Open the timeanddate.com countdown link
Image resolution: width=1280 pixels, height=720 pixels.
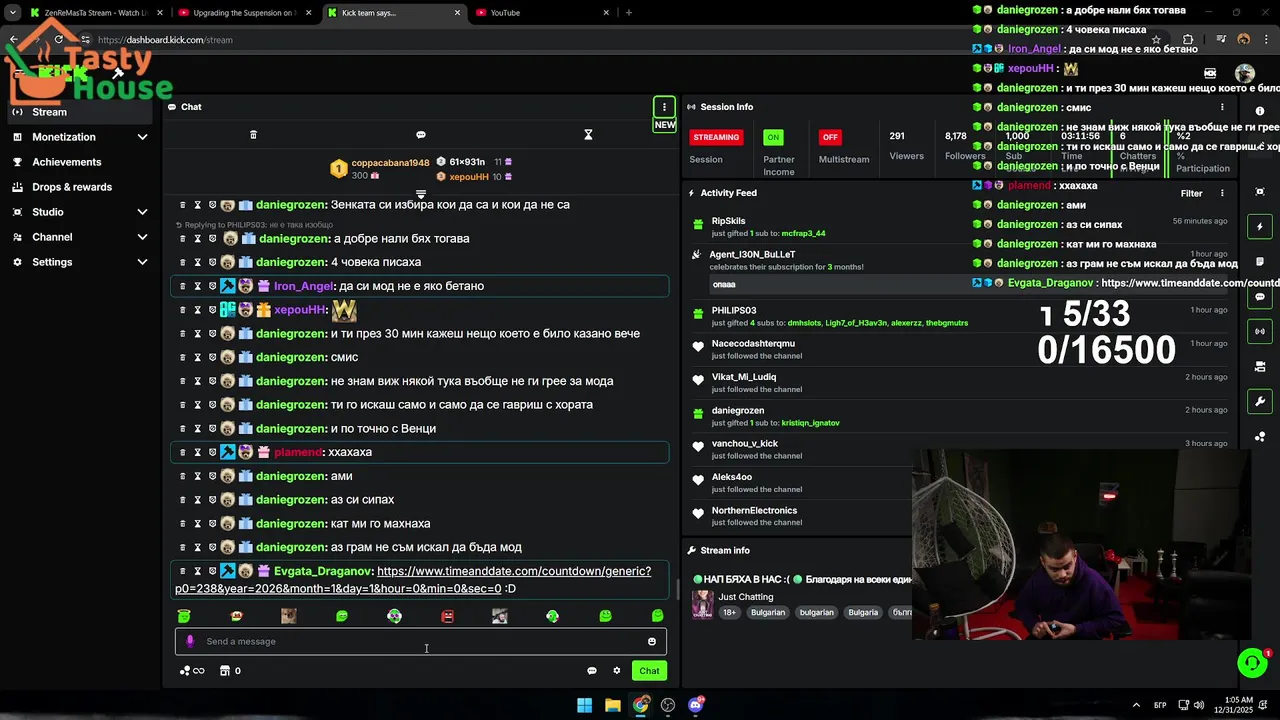(x=412, y=580)
